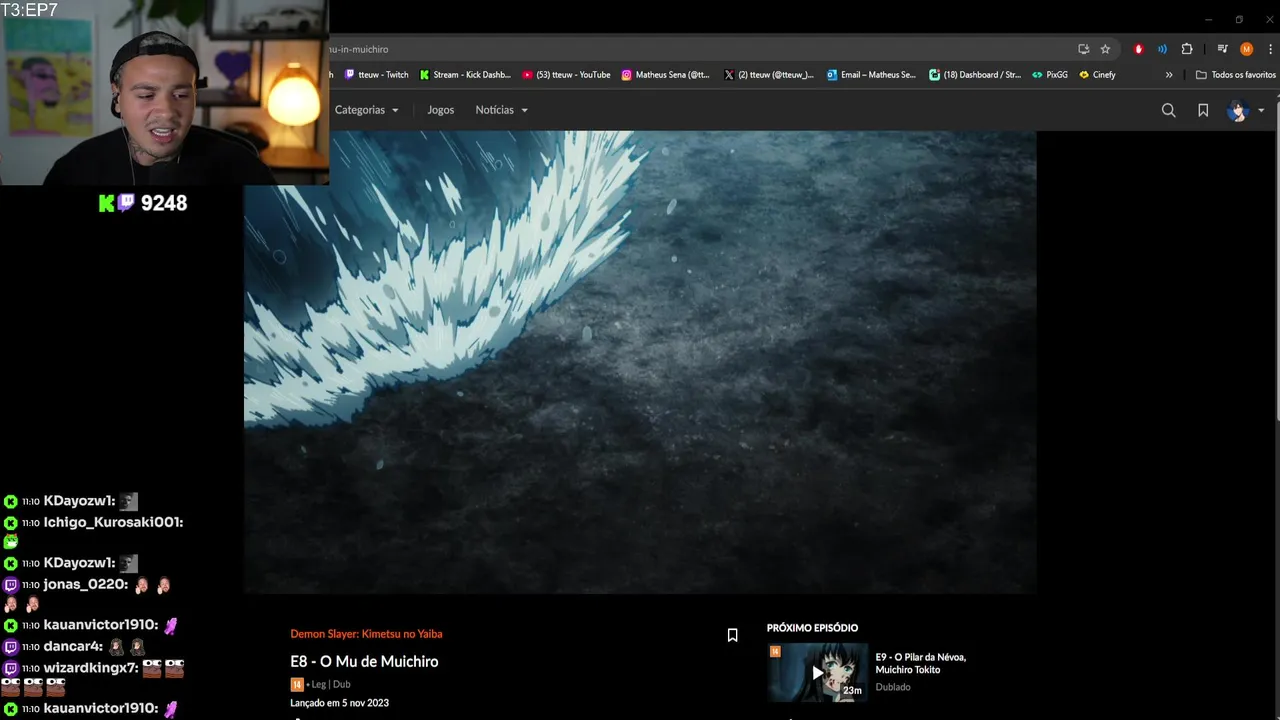
Task: Expand the Notícias dropdown
Action: tap(501, 110)
